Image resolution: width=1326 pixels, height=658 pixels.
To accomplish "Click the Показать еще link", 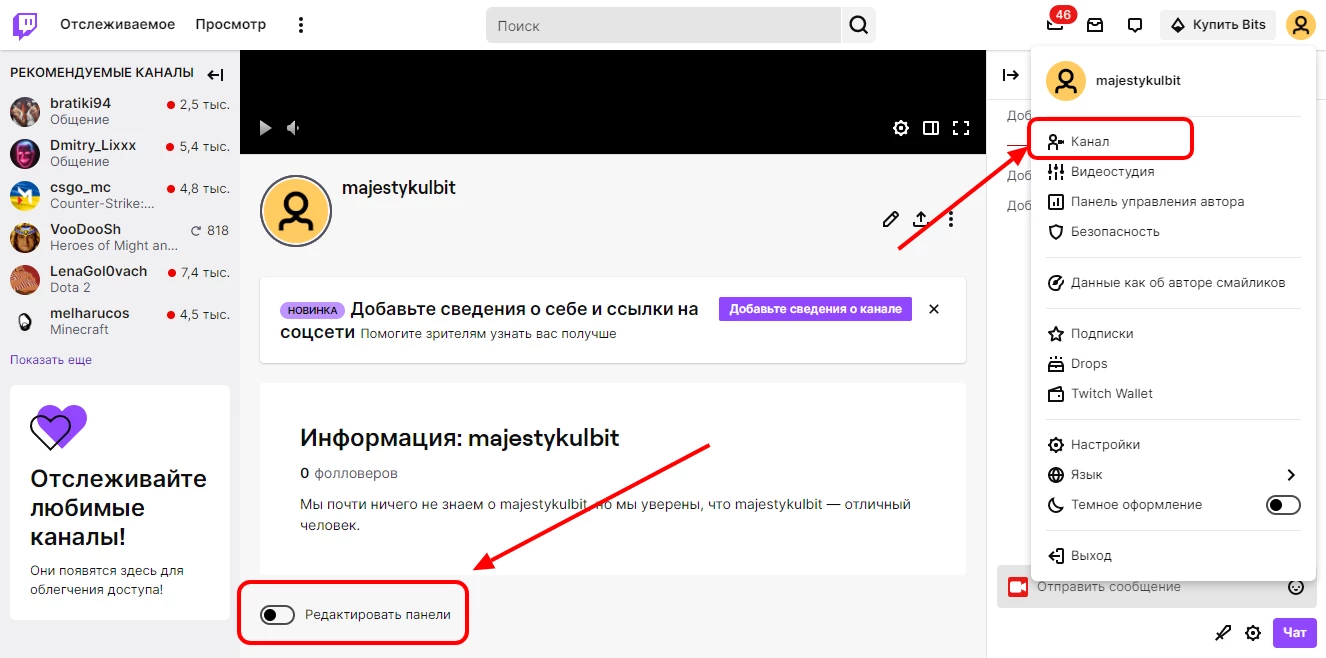I will pos(51,360).
